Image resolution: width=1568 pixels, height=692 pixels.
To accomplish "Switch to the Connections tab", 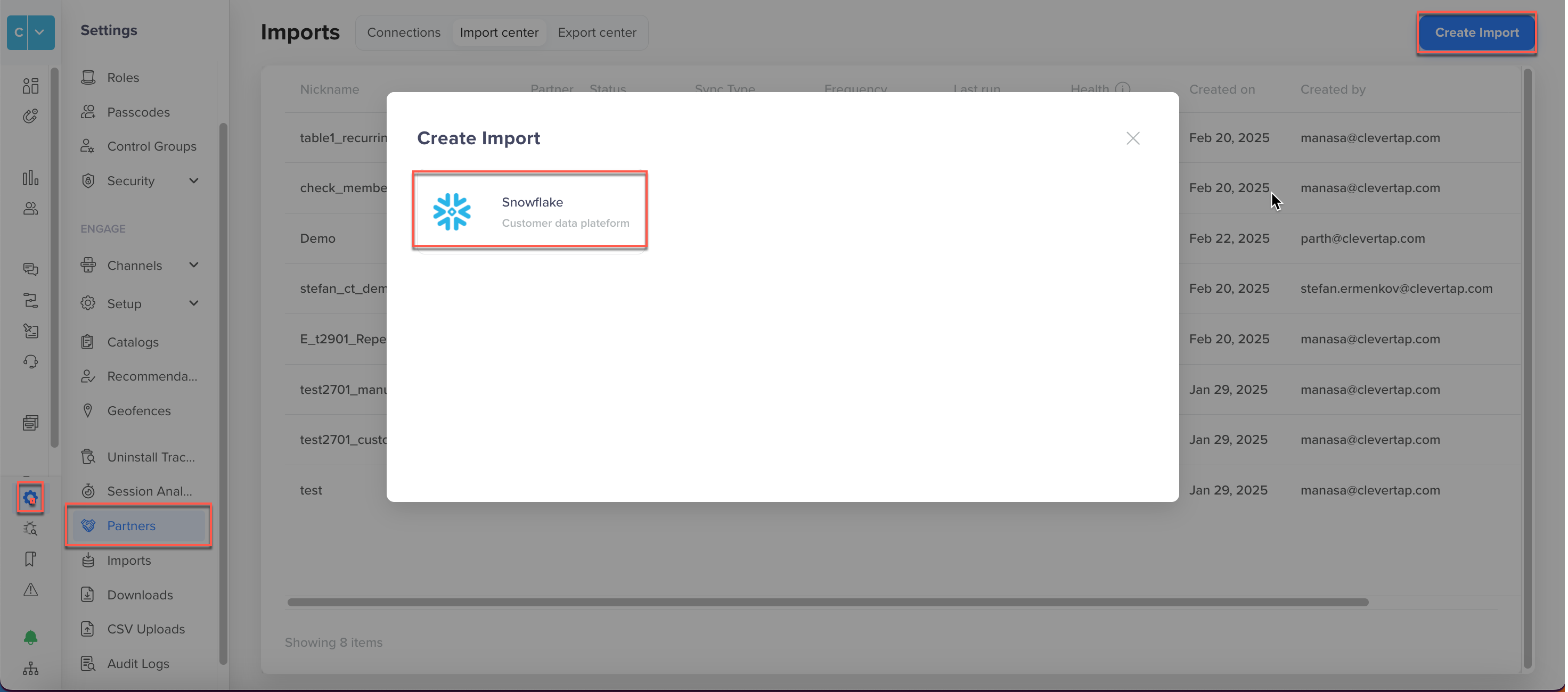I will click(403, 32).
